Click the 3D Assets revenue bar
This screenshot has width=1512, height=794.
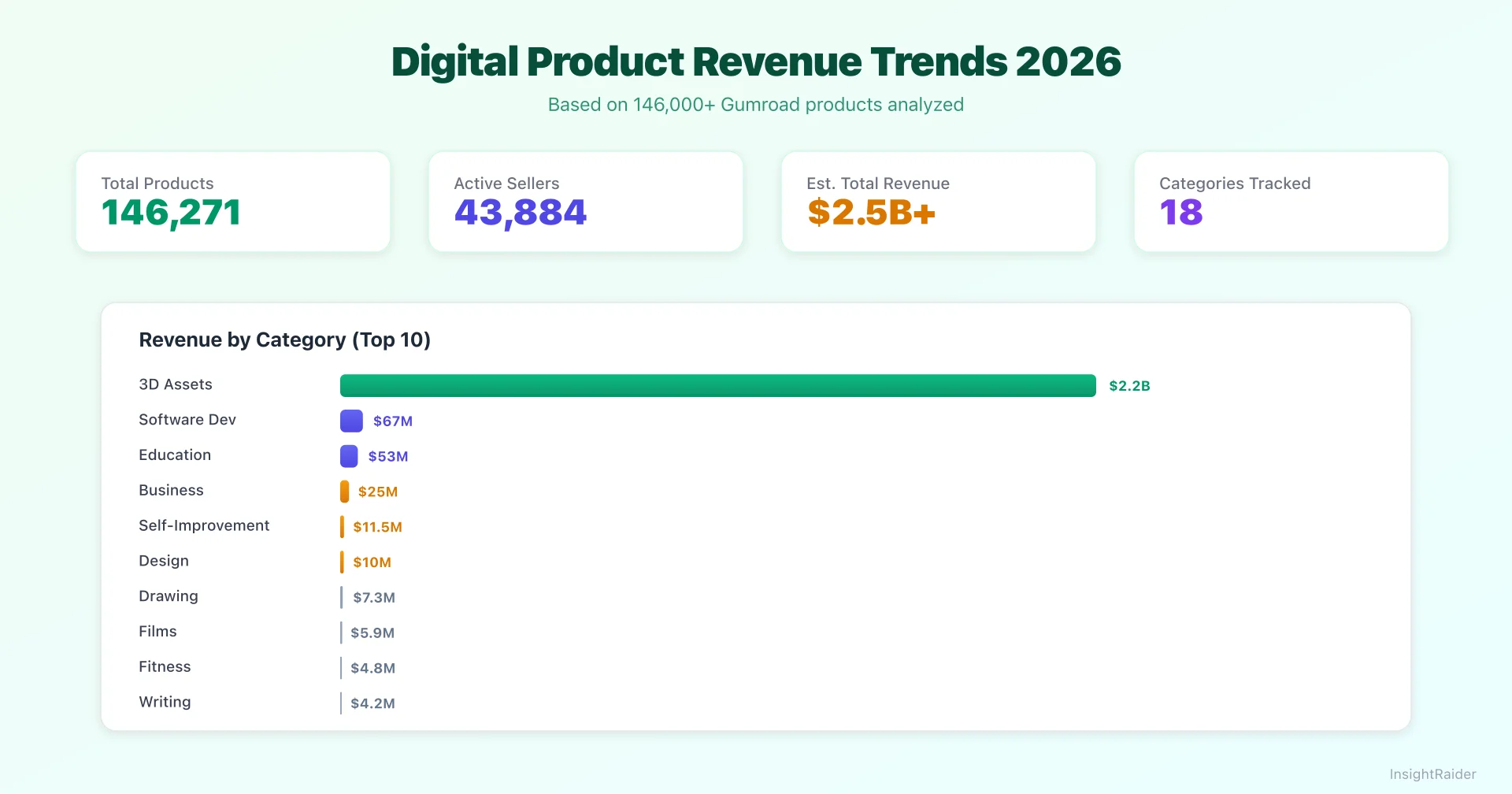coord(717,385)
